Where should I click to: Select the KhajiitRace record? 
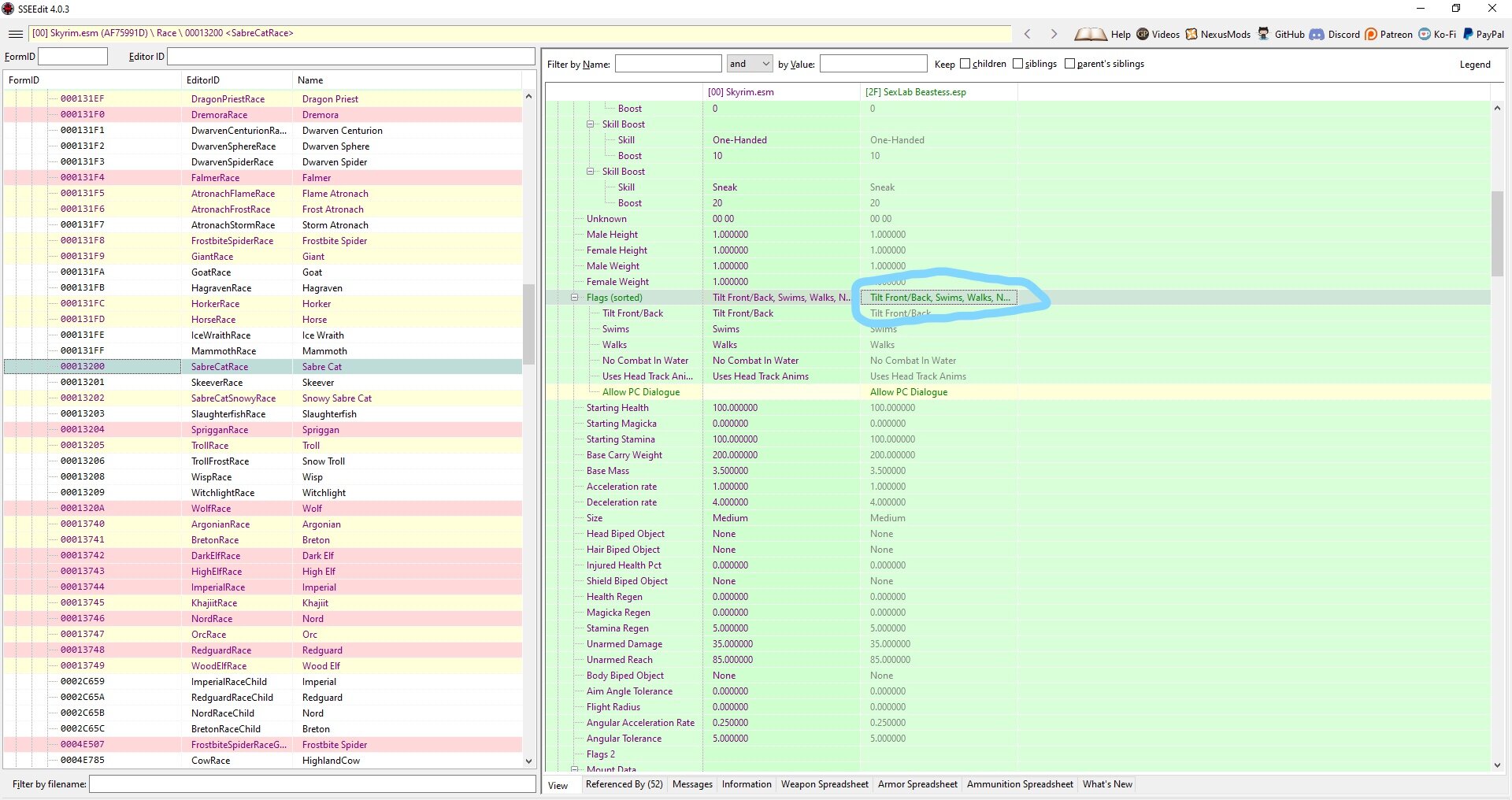[x=263, y=603]
